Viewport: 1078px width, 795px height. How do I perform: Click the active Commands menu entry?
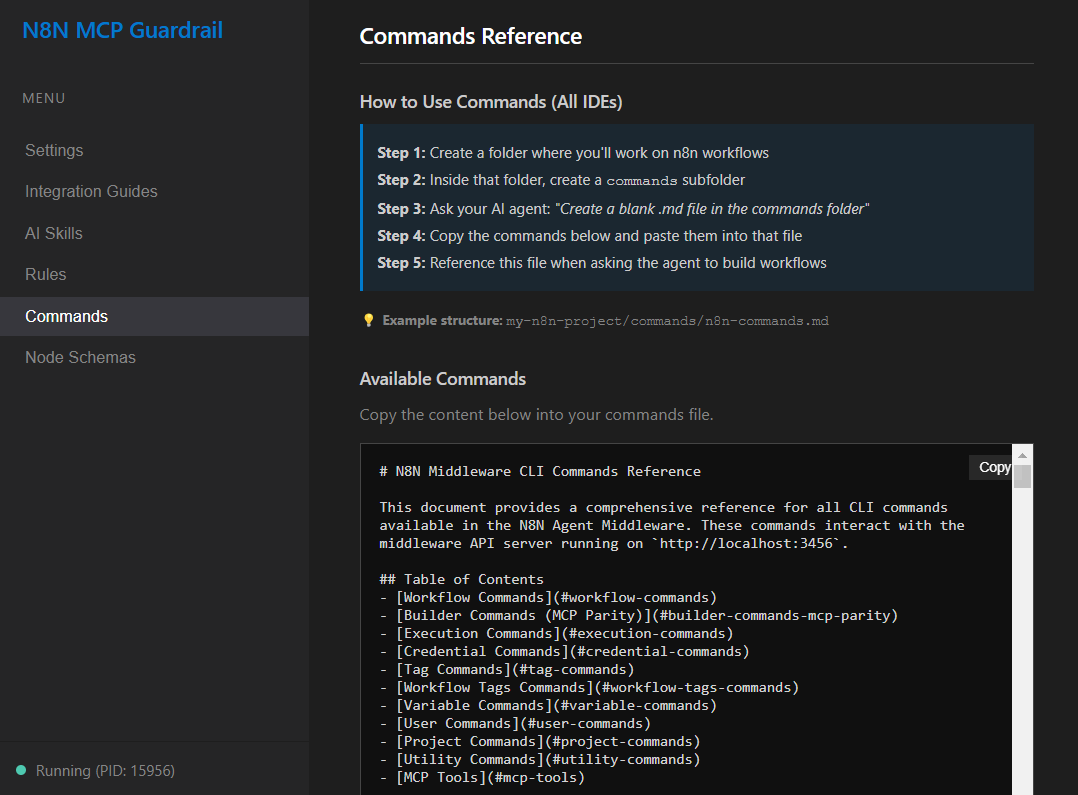(66, 315)
